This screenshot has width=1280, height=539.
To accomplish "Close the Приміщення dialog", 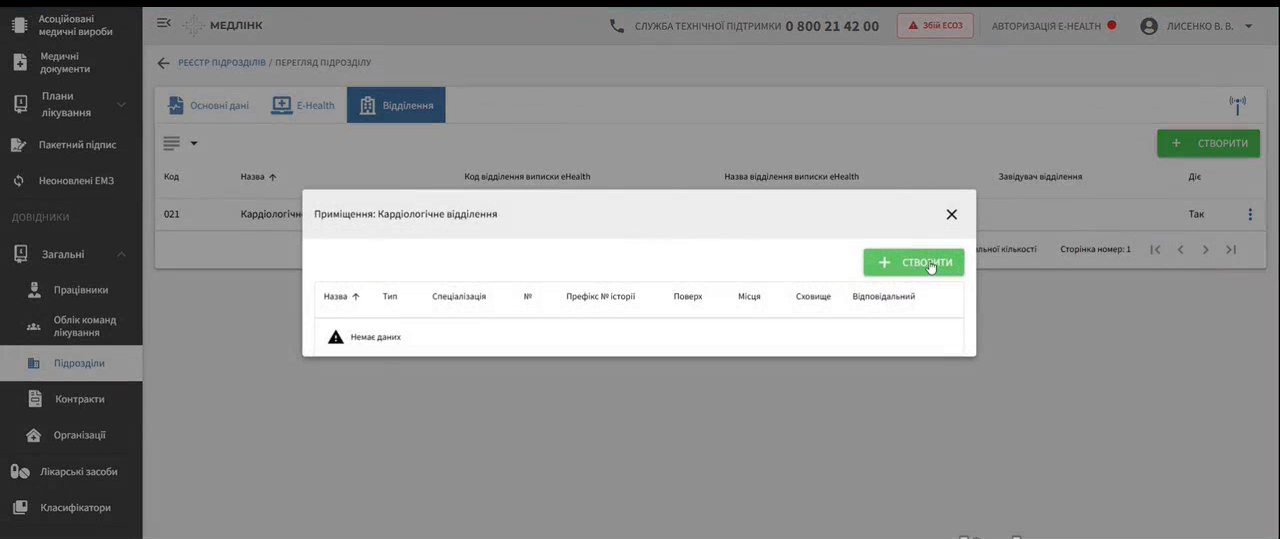I will [x=951, y=214].
